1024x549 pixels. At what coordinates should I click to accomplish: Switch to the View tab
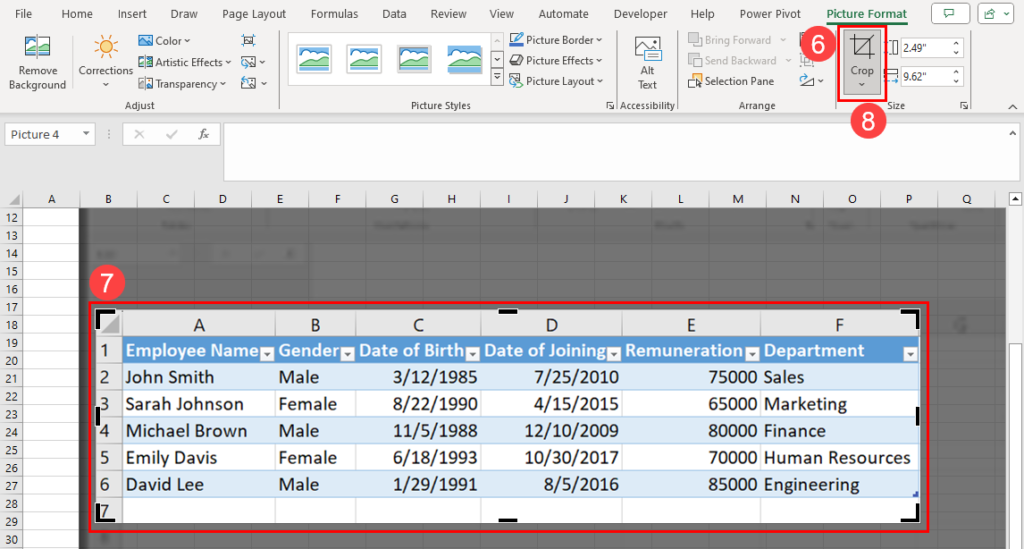(502, 14)
